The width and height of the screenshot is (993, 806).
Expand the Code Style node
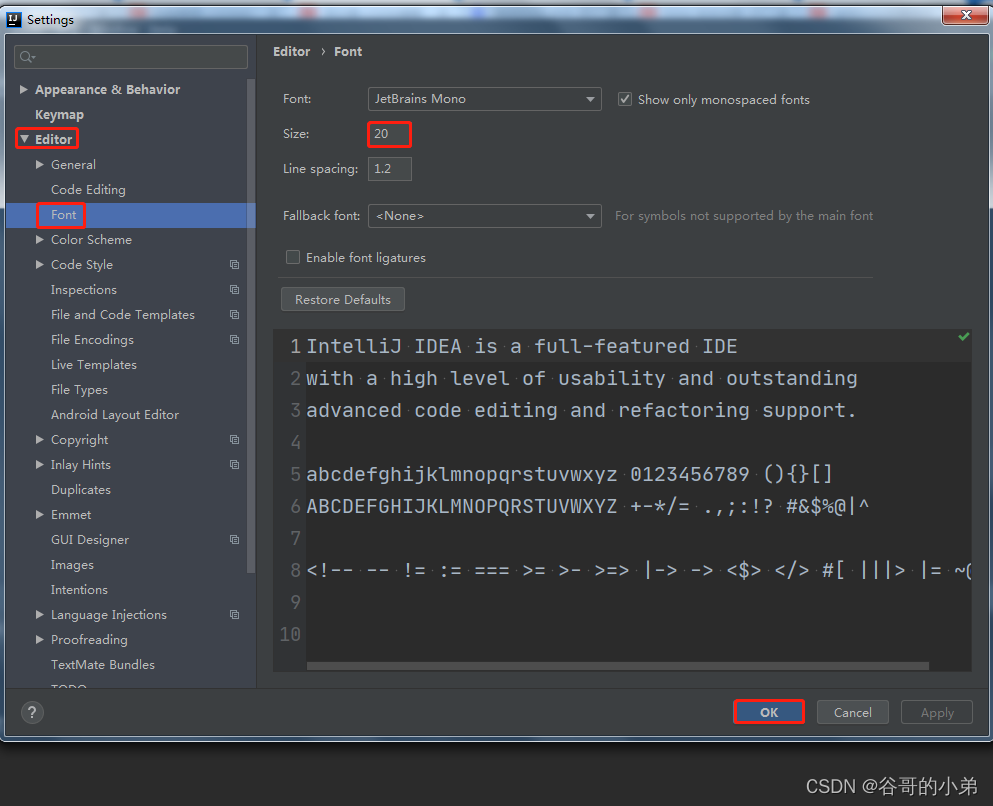click(x=40, y=265)
